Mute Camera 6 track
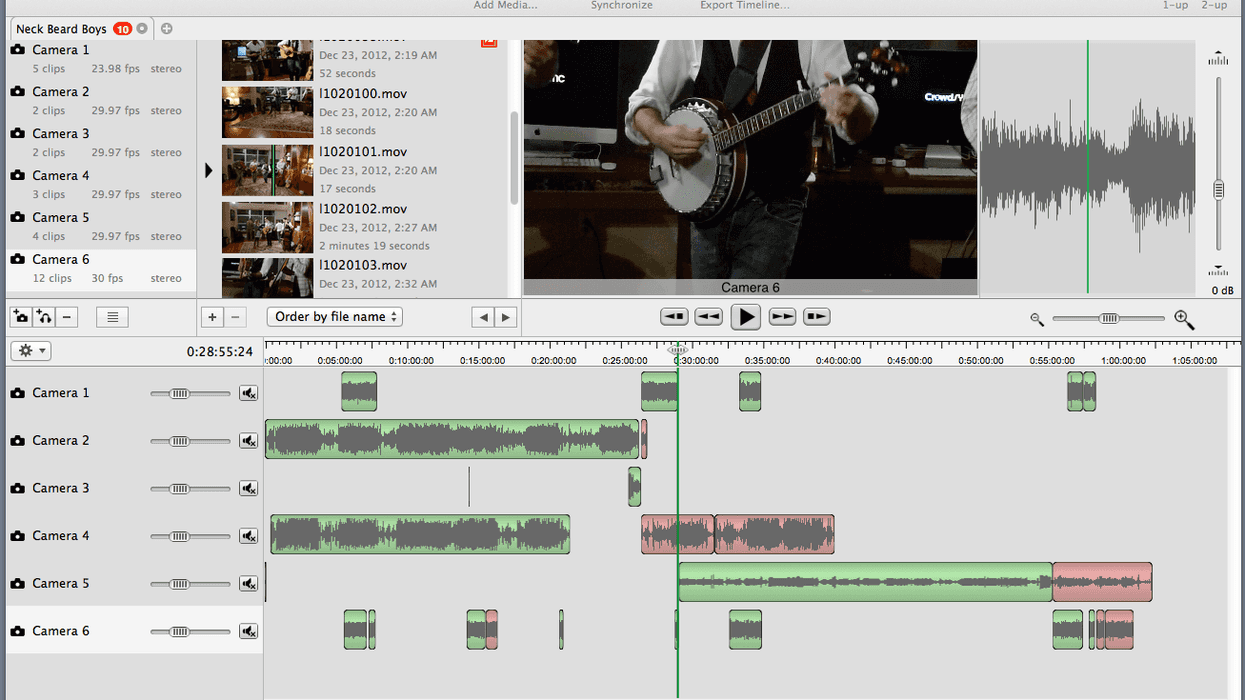 pyautogui.click(x=248, y=631)
